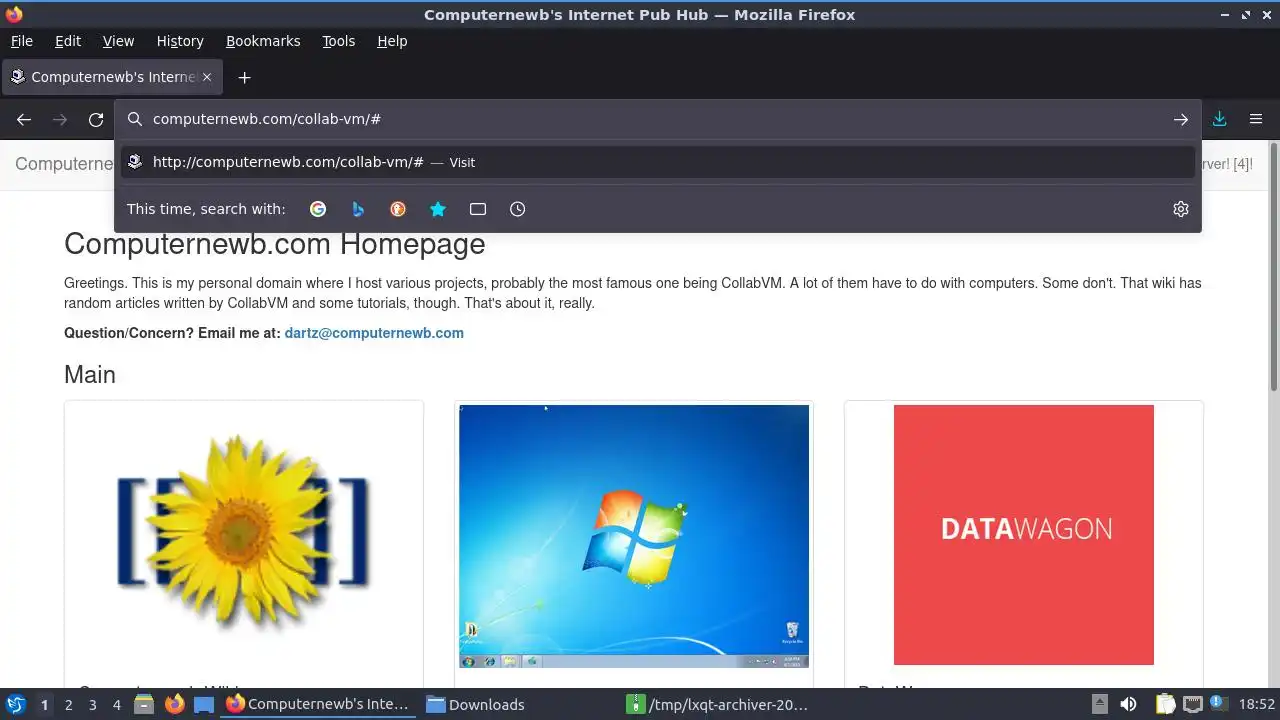Switch to Downloads window in taskbar

pyautogui.click(x=475, y=704)
